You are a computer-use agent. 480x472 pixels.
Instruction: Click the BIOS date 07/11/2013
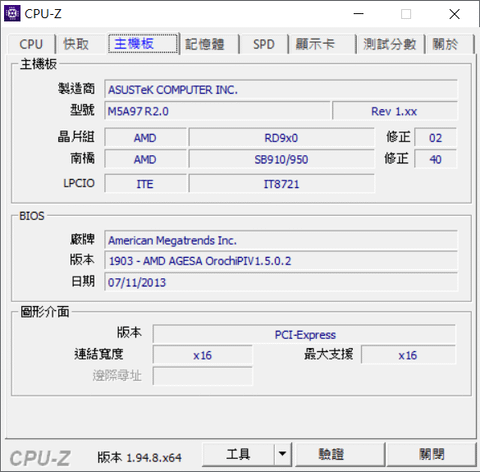click(x=281, y=282)
